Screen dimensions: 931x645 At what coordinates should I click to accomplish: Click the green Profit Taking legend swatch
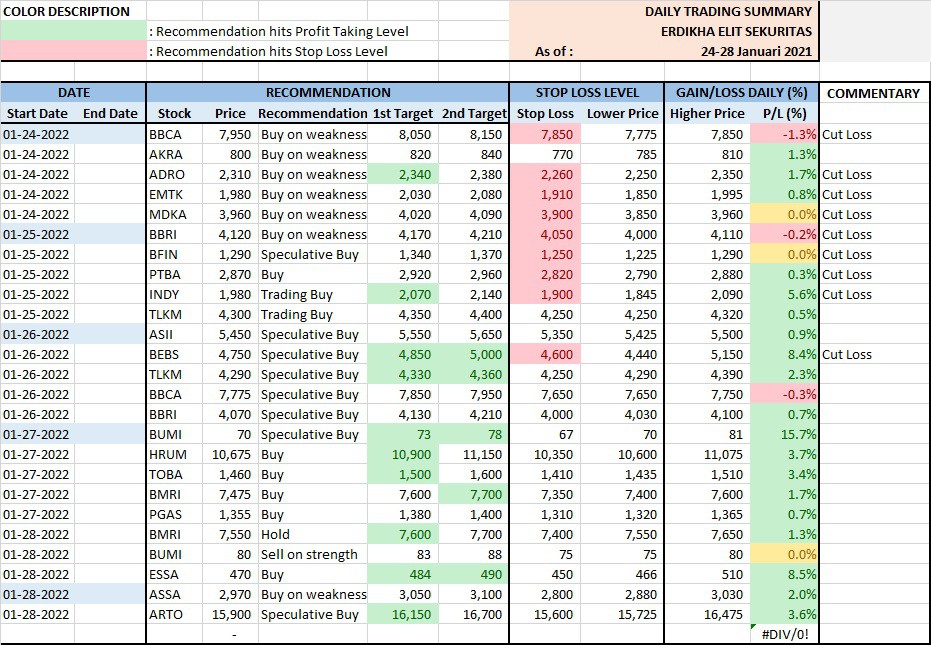pos(73,31)
